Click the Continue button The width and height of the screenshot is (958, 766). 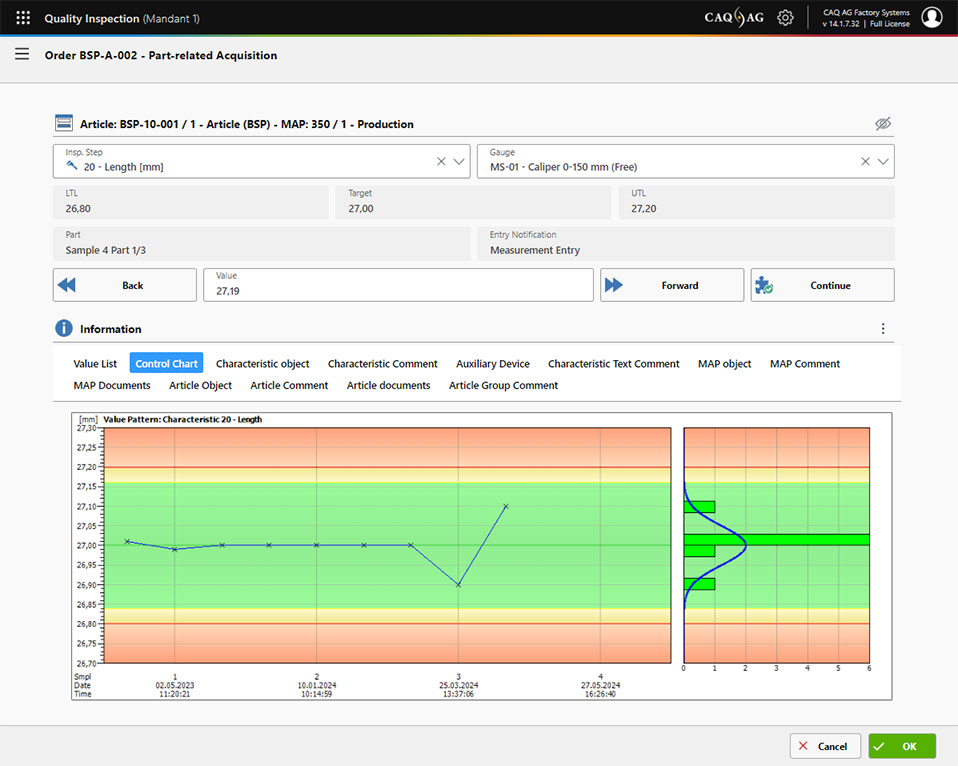[x=822, y=285]
